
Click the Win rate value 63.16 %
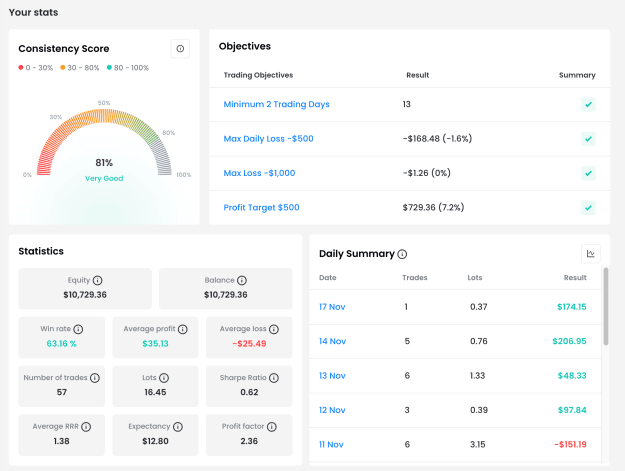pos(61,343)
